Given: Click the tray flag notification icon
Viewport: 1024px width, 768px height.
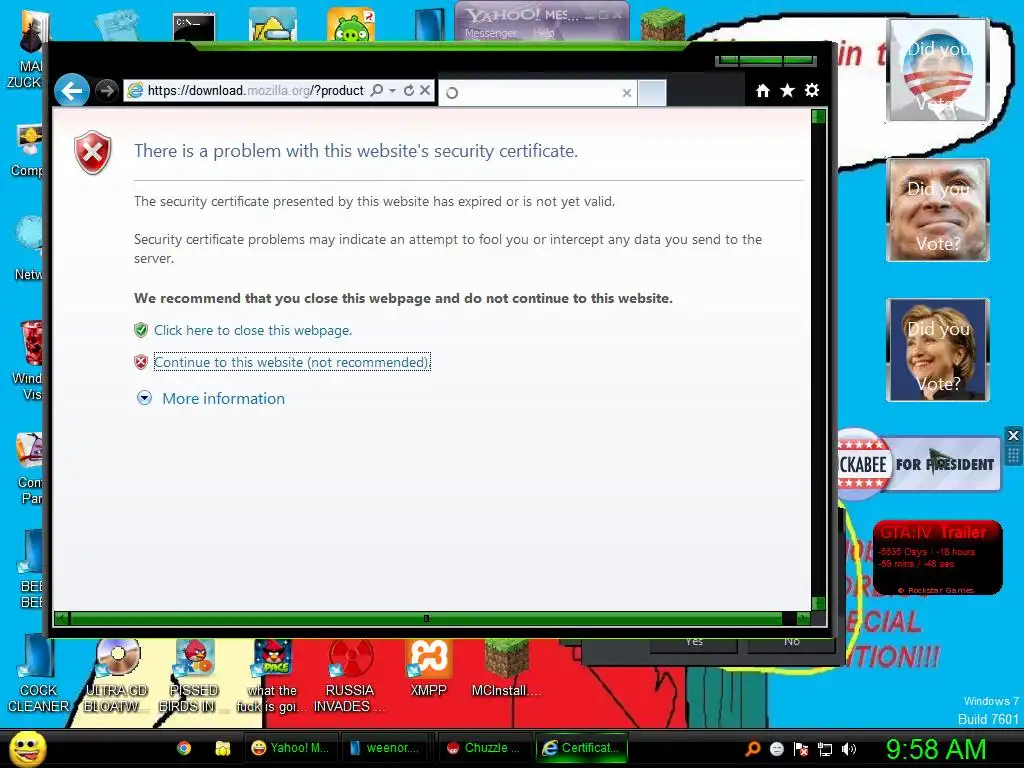Looking at the screenshot, I should 801,749.
